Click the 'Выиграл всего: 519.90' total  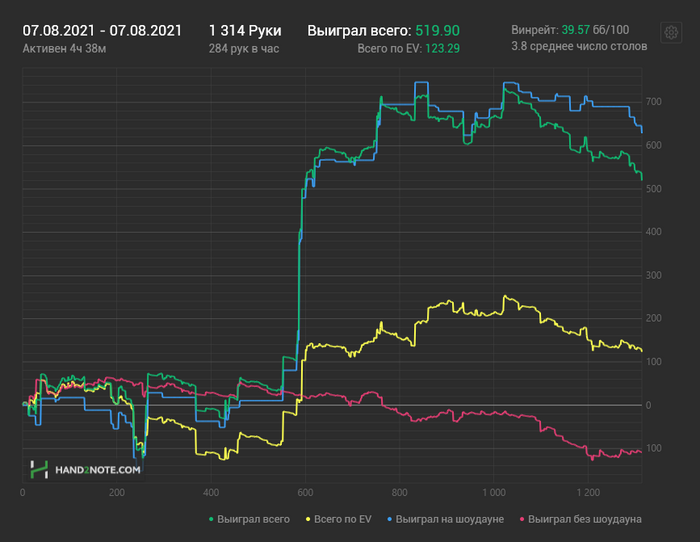tap(383, 31)
